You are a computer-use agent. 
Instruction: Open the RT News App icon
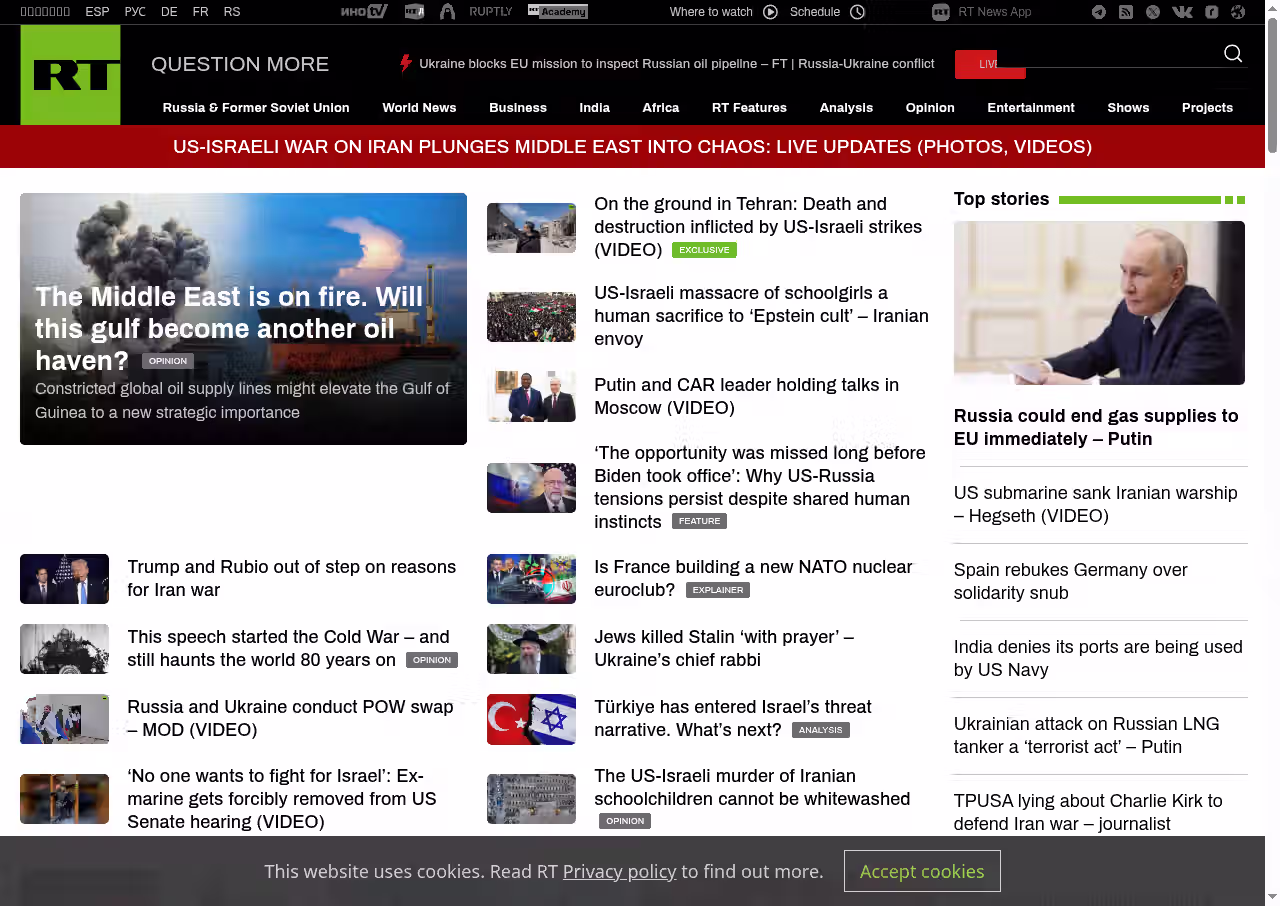(940, 12)
